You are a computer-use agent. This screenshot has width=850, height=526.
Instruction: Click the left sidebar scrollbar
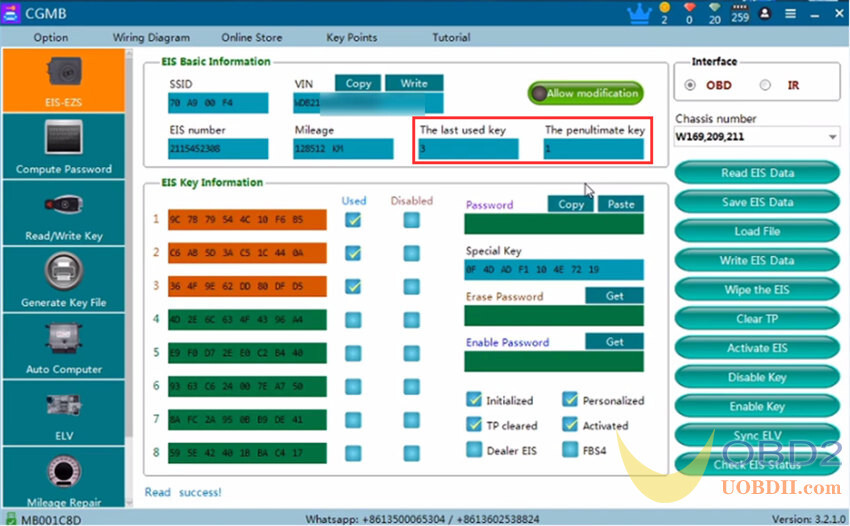(129, 277)
